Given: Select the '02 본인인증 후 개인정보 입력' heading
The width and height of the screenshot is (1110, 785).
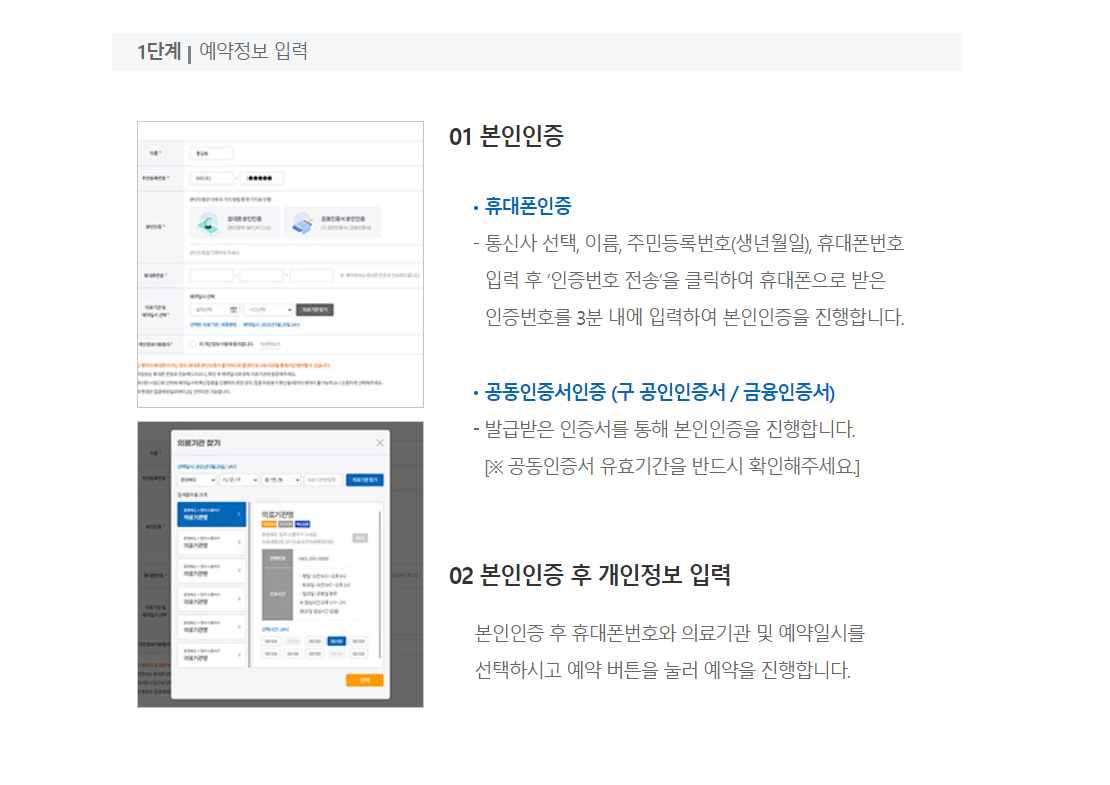Looking at the screenshot, I should click(590, 575).
